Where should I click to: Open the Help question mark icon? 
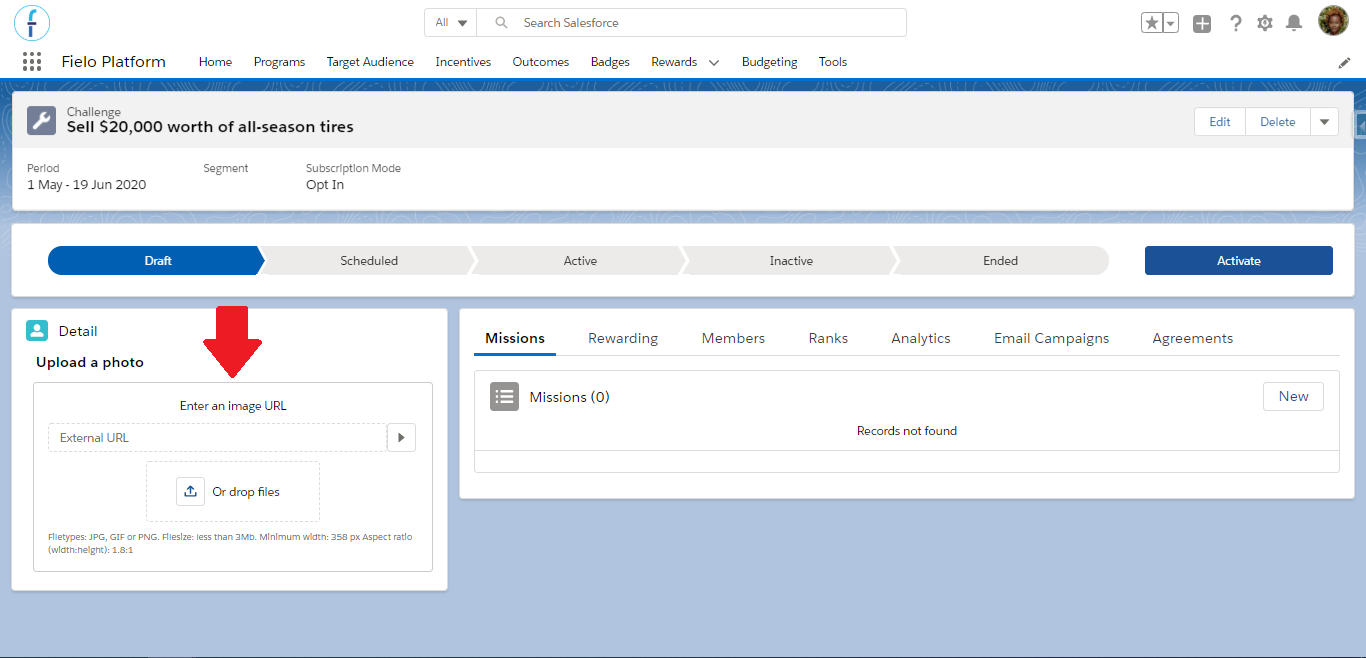pyautogui.click(x=1236, y=23)
